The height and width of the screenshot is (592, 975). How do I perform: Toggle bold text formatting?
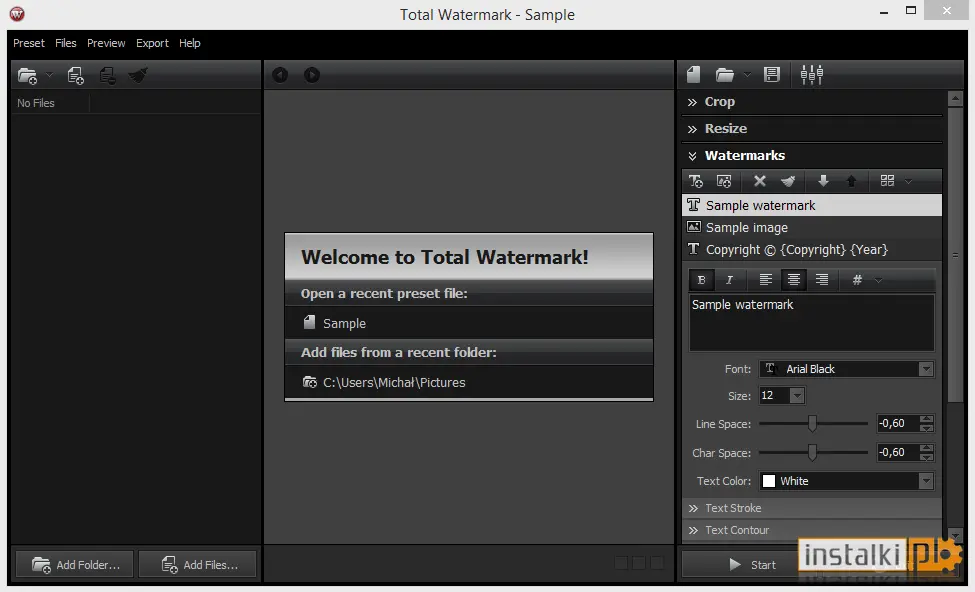(x=701, y=280)
